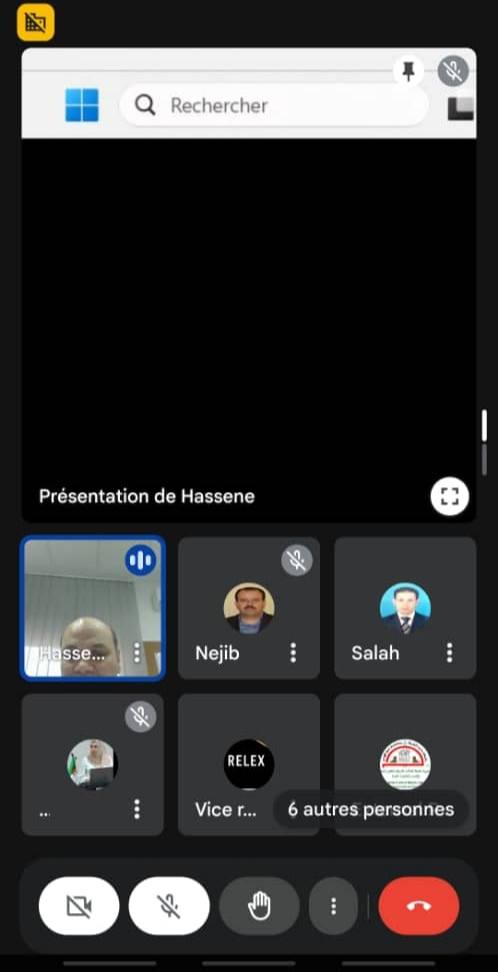Open the three-dot menu on Hassene's video tile
The width and height of the screenshot is (498, 972).
pyautogui.click(x=137, y=652)
